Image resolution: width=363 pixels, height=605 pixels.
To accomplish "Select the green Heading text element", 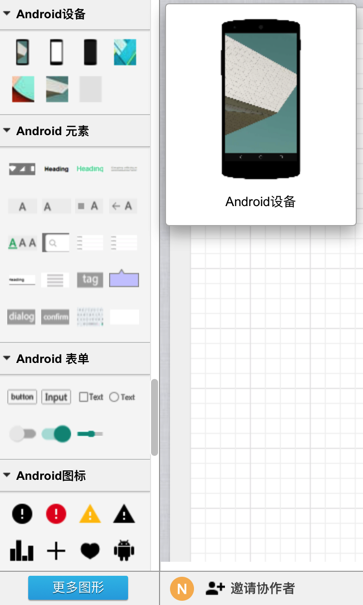I will point(90,169).
